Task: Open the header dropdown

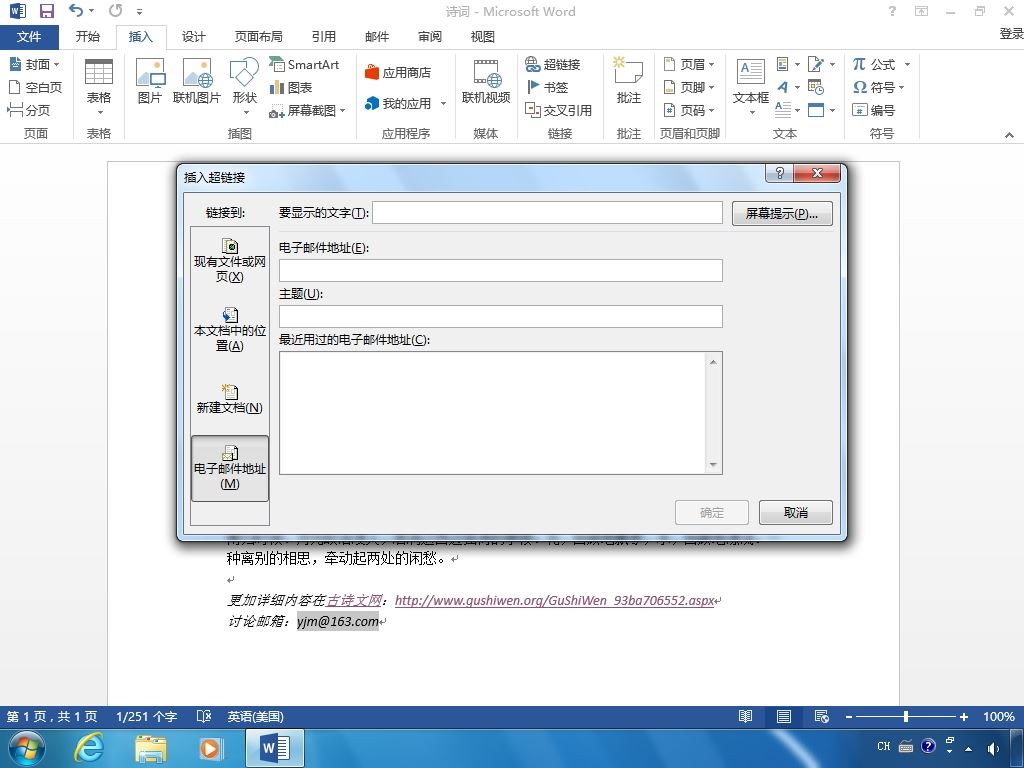Action: 689,64
